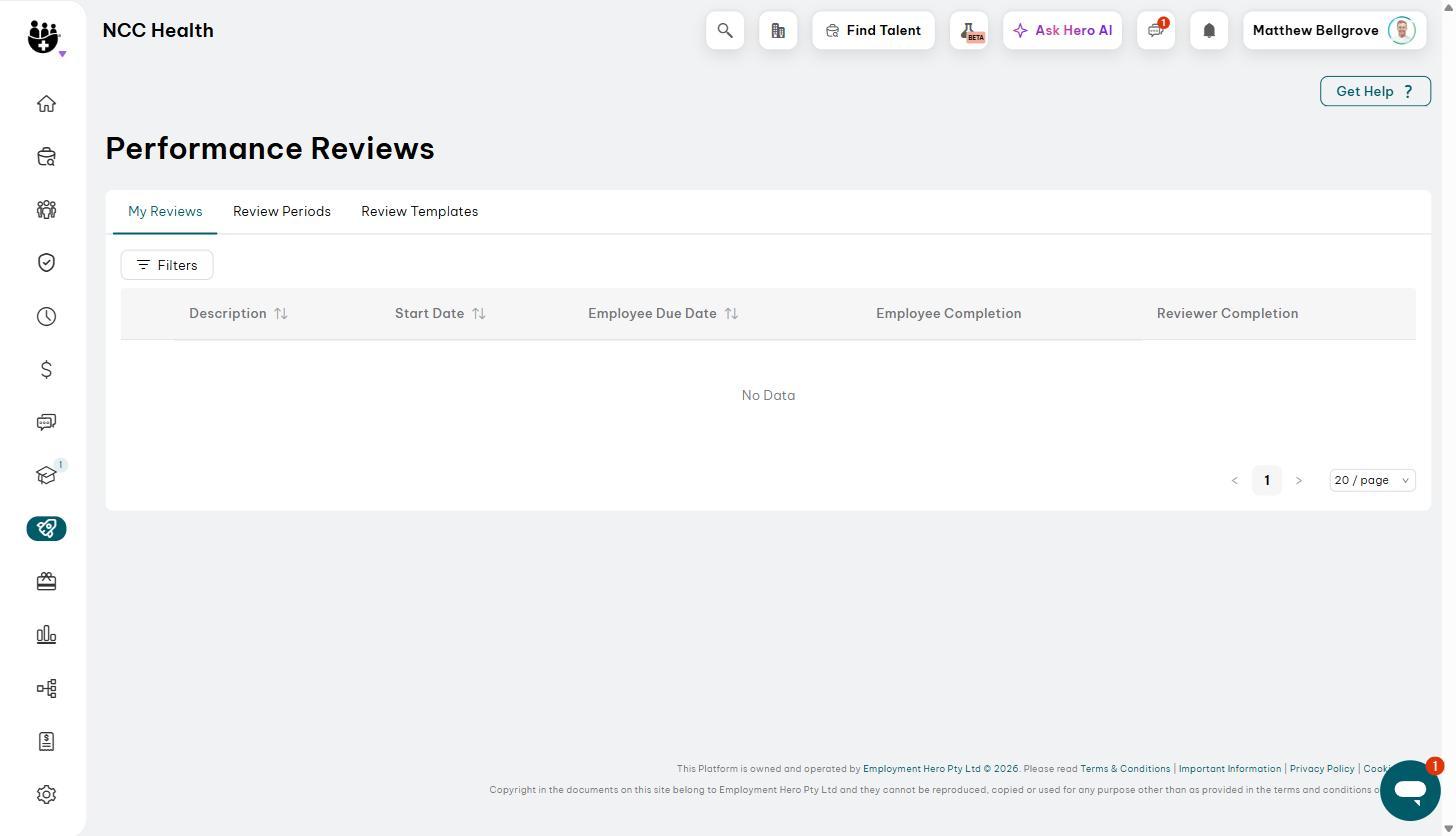
Task: Switch to the Review Templates tab
Action: pyautogui.click(x=419, y=212)
